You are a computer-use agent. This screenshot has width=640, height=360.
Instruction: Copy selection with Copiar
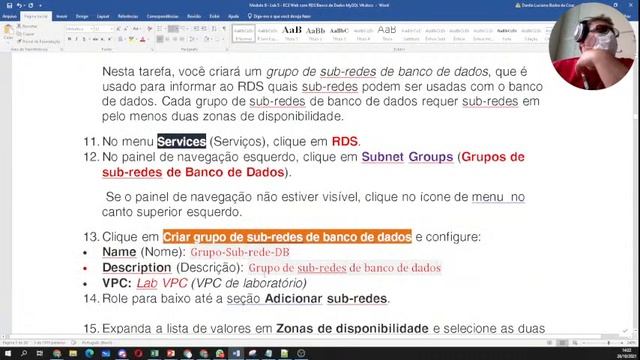[26, 34]
